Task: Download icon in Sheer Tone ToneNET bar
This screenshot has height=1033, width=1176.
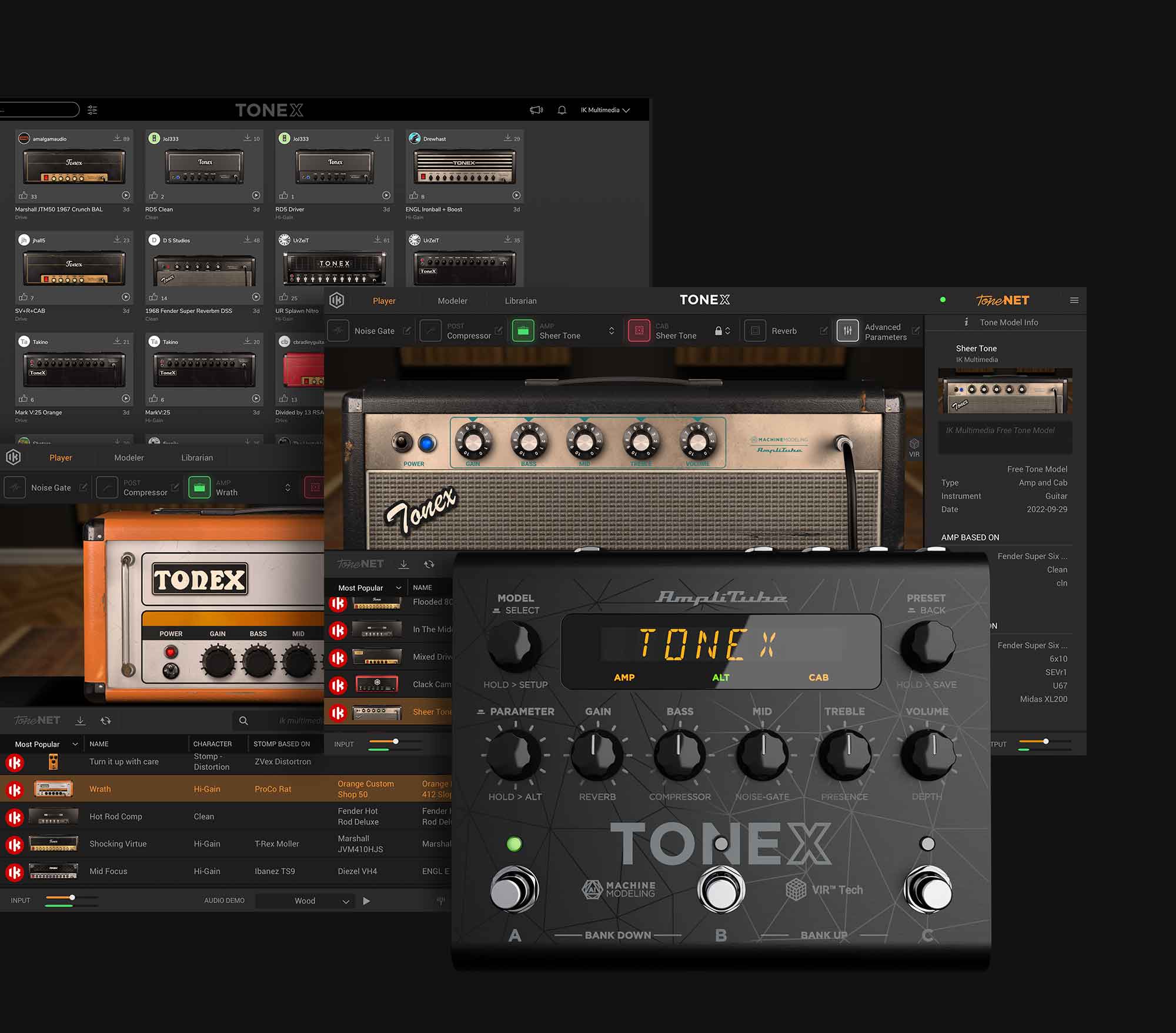Action: pos(403,564)
